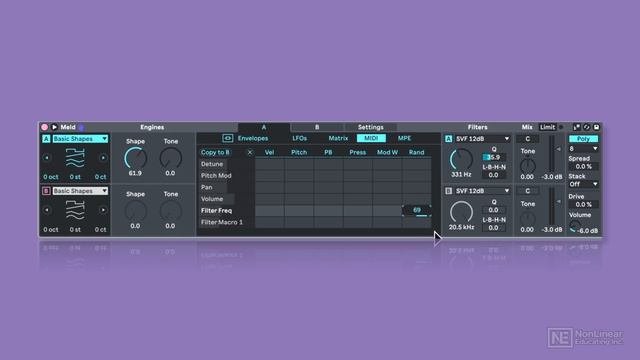Switch to engine tab A
The height and width of the screenshot is (360, 640).
(264, 127)
